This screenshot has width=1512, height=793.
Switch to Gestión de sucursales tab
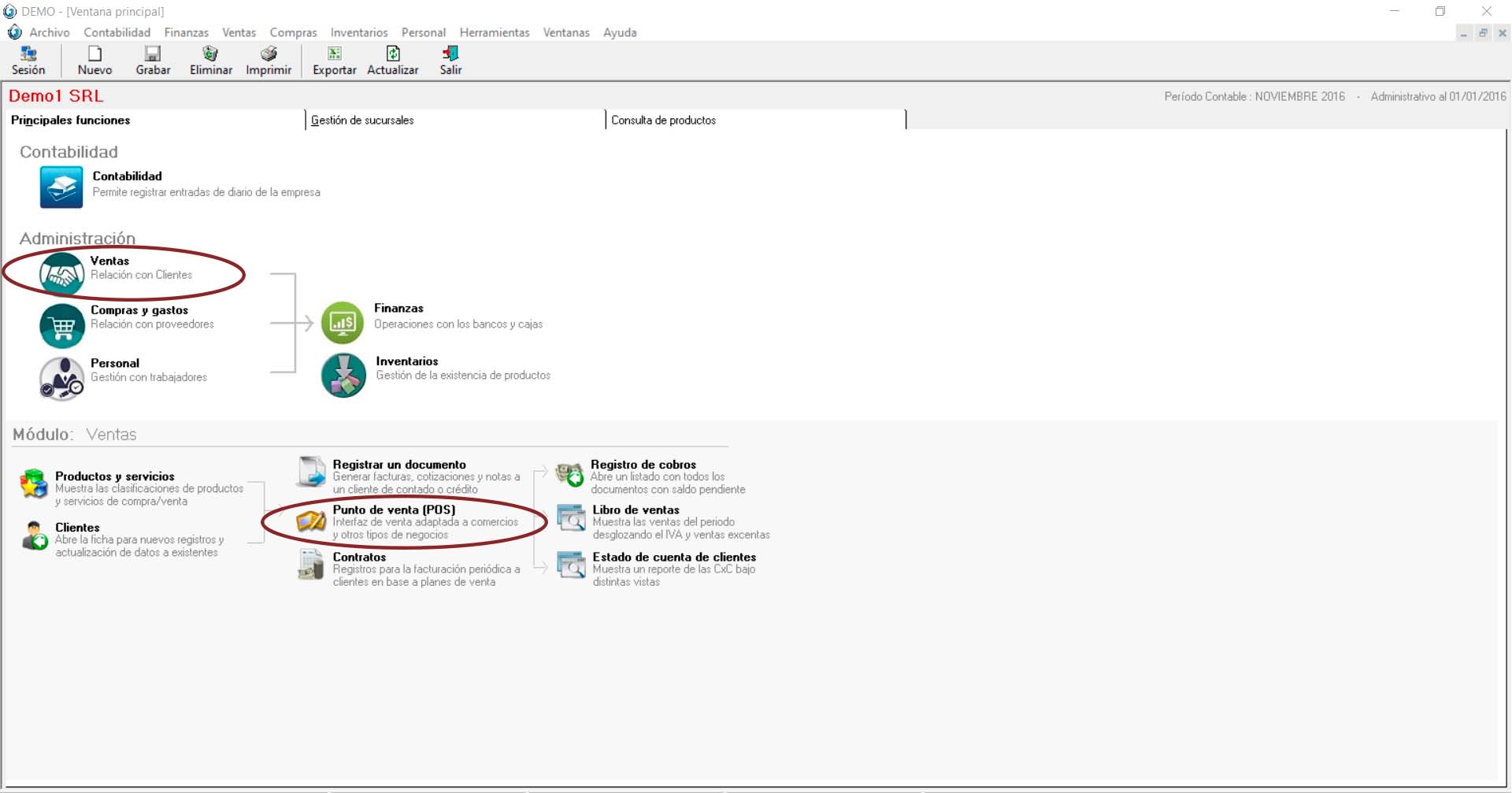362,120
